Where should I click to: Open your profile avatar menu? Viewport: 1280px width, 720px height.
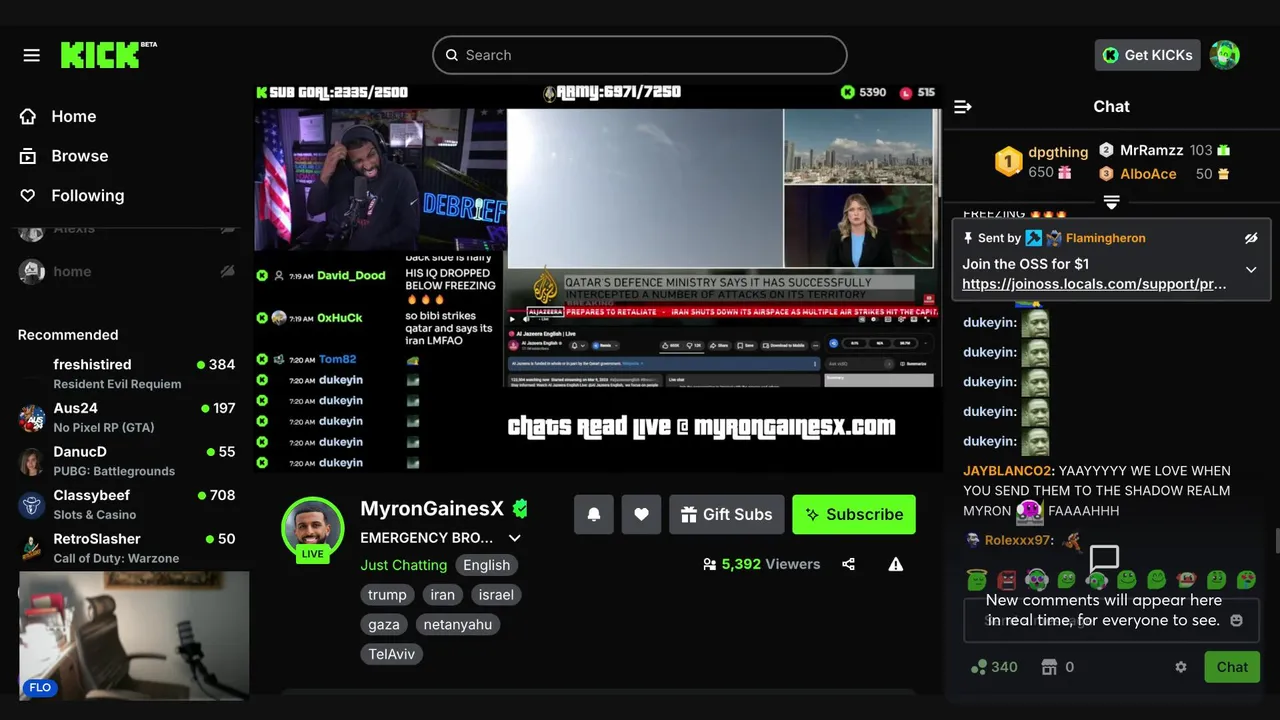[x=1225, y=55]
